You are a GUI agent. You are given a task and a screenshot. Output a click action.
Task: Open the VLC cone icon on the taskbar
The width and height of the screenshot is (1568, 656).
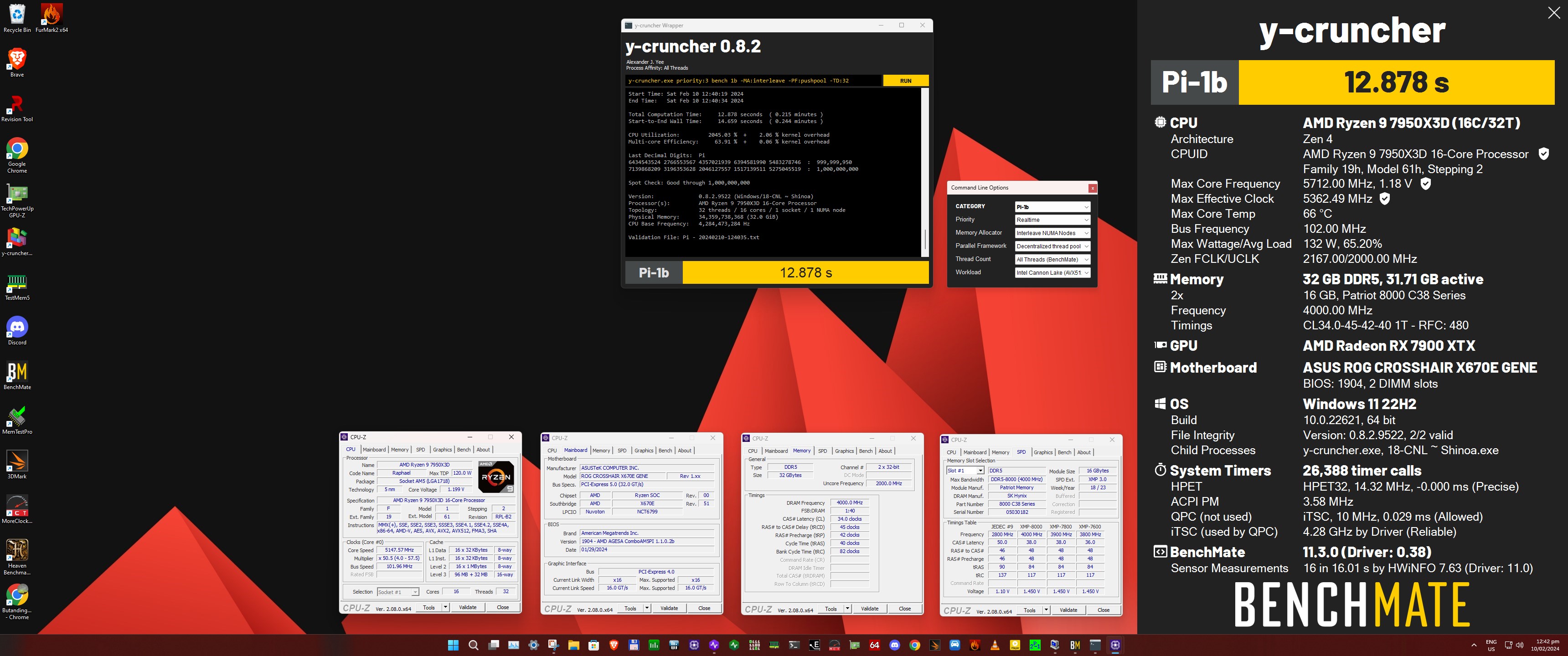pos(995,645)
